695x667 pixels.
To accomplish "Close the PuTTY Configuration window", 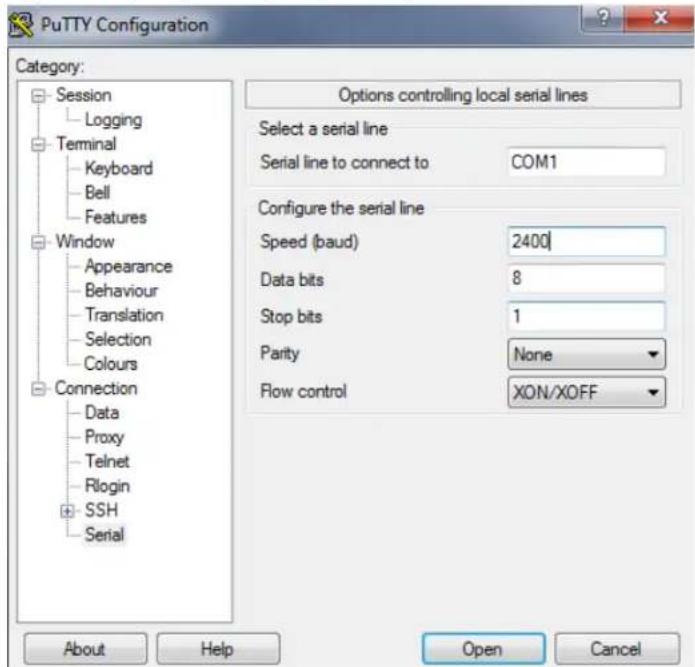I will pos(660,18).
